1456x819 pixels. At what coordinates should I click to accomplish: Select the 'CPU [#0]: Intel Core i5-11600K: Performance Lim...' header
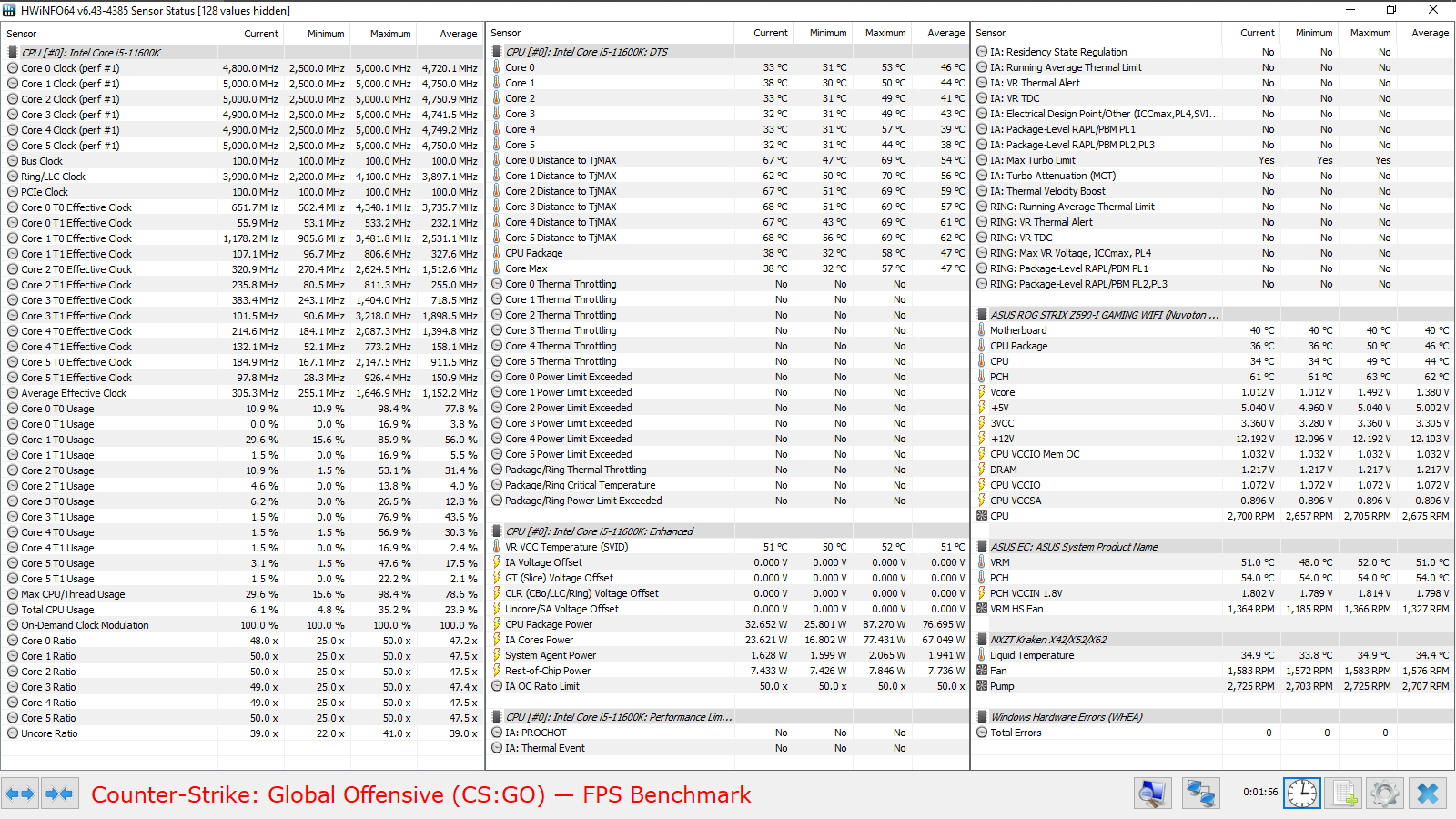tap(728, 717)
